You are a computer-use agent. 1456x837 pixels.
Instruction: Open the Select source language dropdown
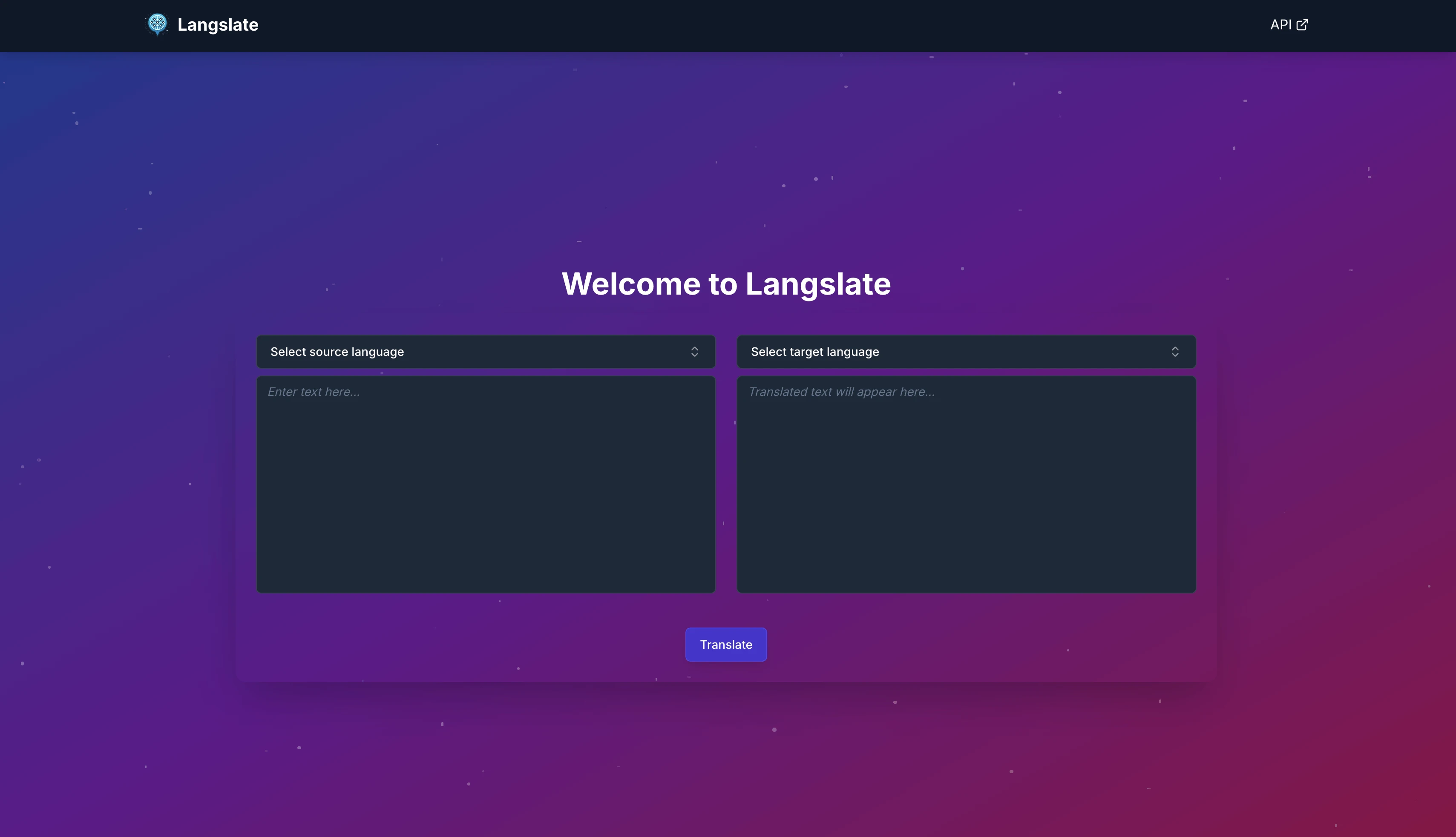pos(486,352)
